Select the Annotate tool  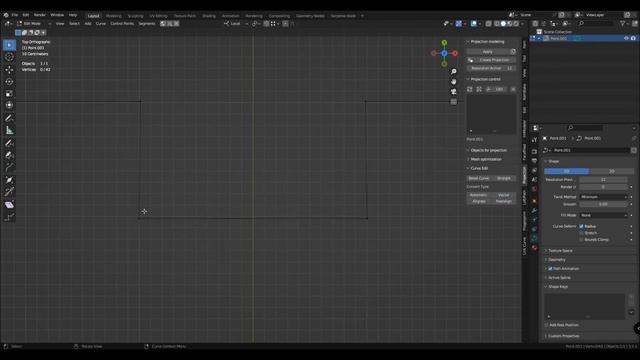point(9,118)
